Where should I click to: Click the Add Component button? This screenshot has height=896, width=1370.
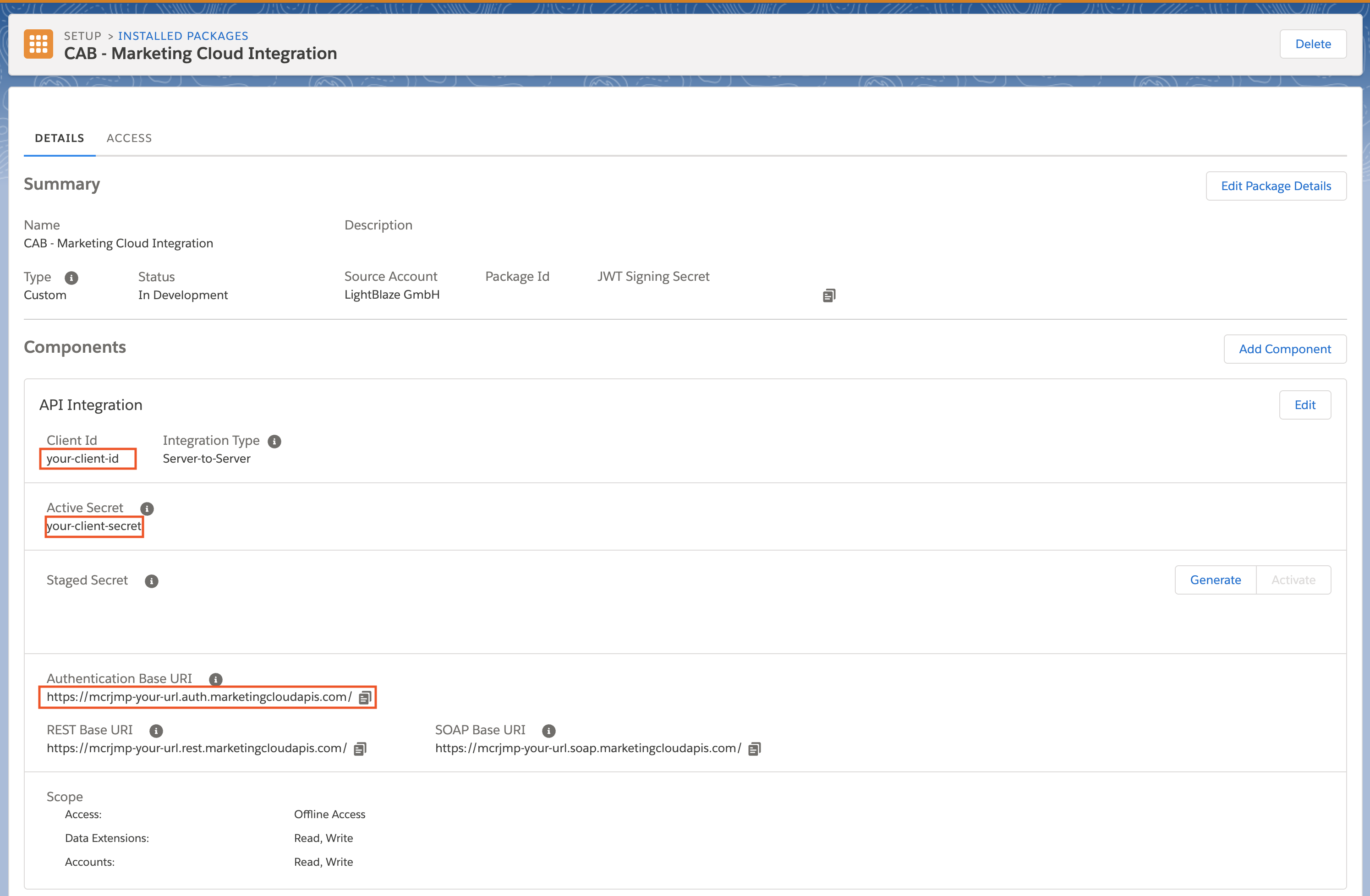[1284, 349]
